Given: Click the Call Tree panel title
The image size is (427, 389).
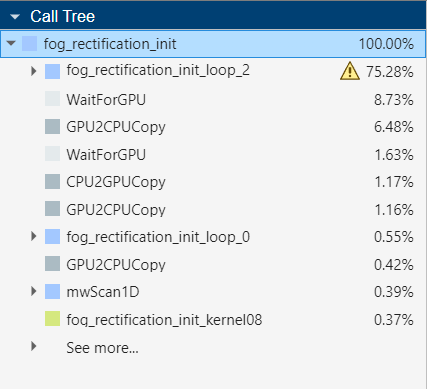Looking at the screenshot, I should click(62, 16).
